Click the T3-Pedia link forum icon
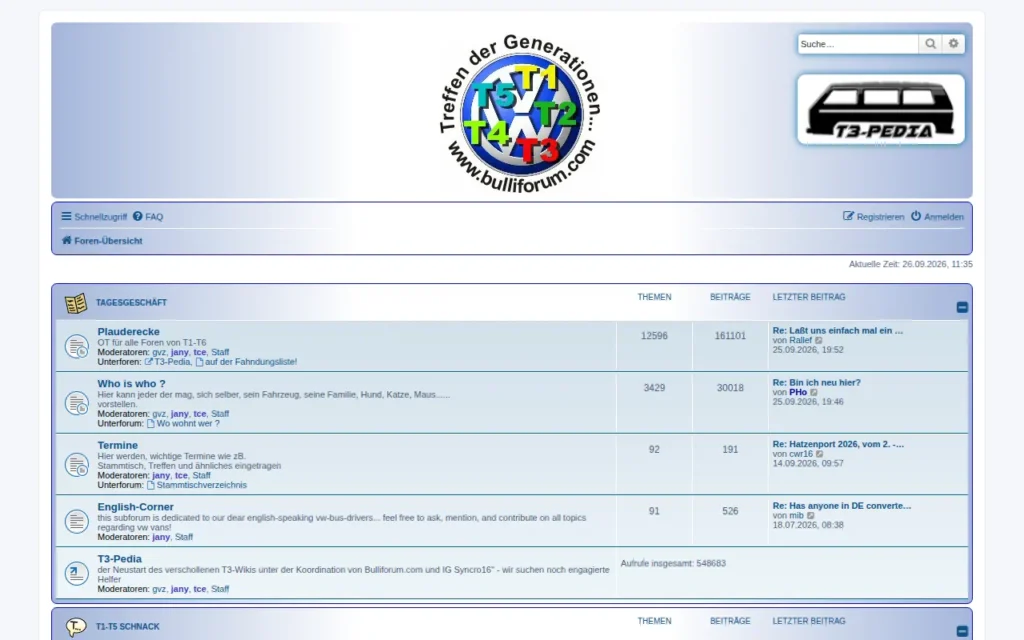Screen dimensions: 1024x640 (x=76, y=573)
